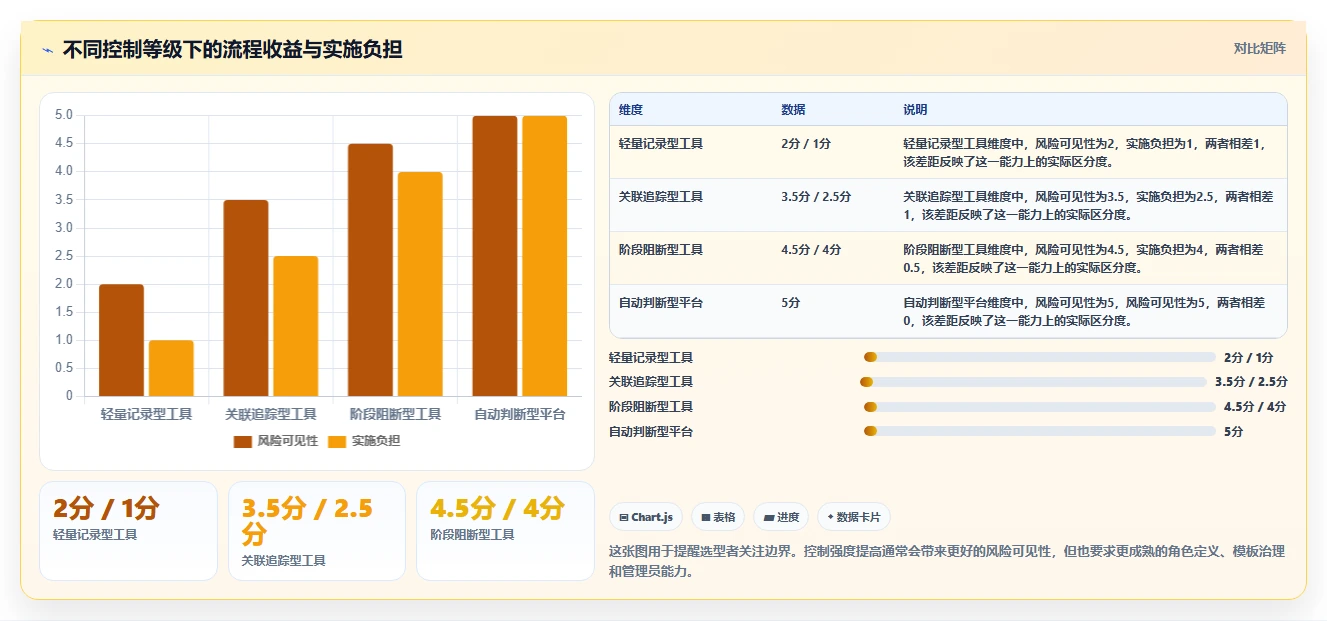Toggle the 实施负担 legend entry
This screenshot has height=621, width=1327.
(364, 441)
